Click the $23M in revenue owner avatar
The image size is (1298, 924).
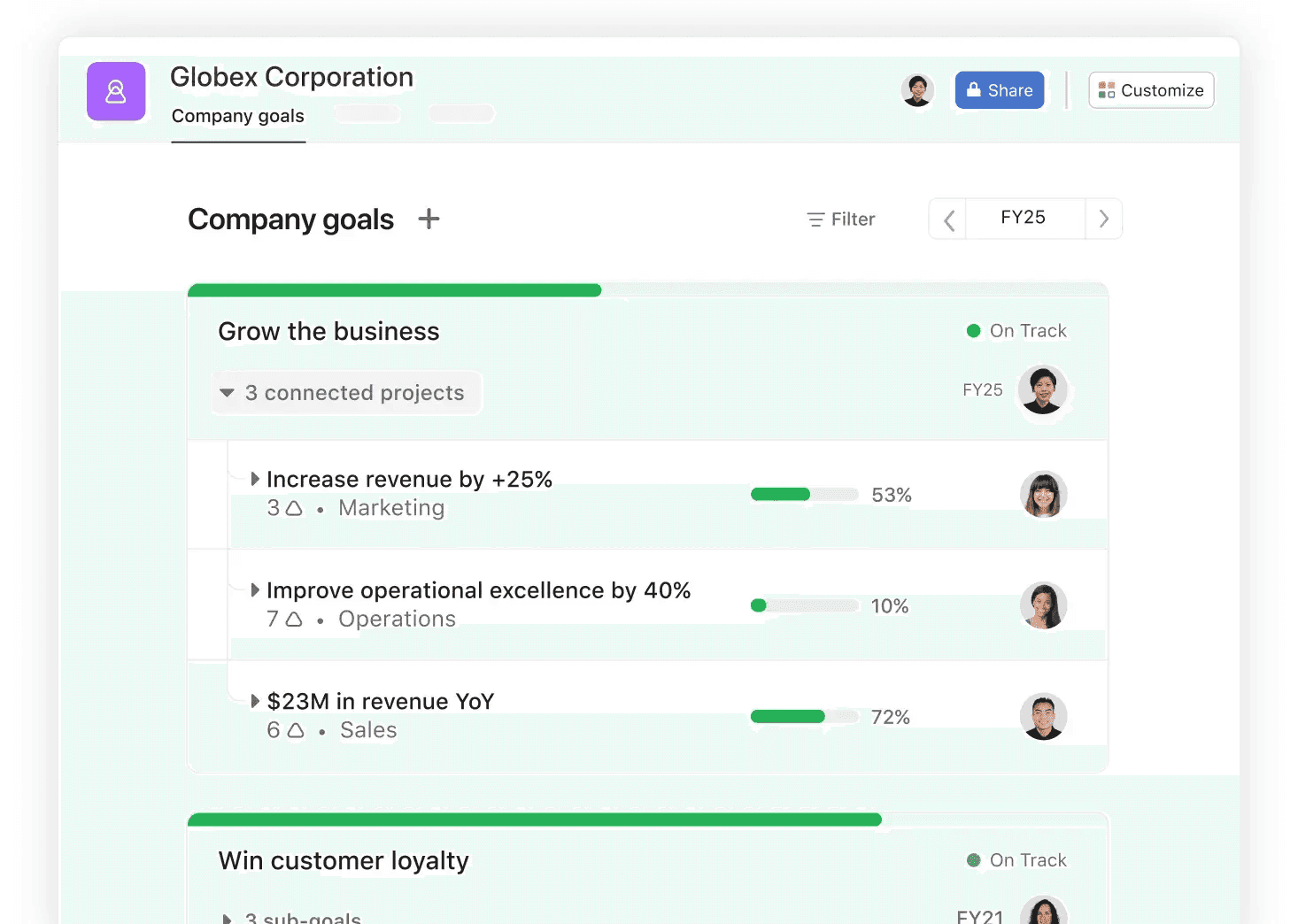1043,716
